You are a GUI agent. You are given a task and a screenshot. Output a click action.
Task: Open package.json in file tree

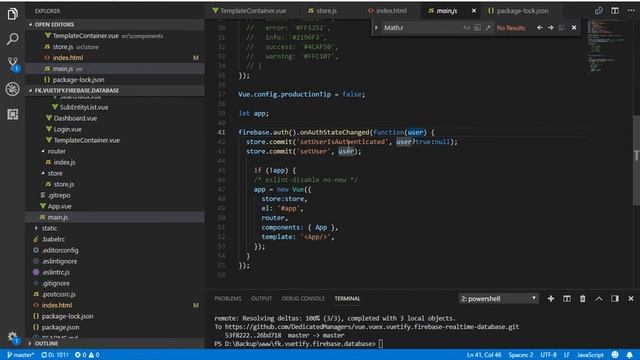tap(60, 327)
